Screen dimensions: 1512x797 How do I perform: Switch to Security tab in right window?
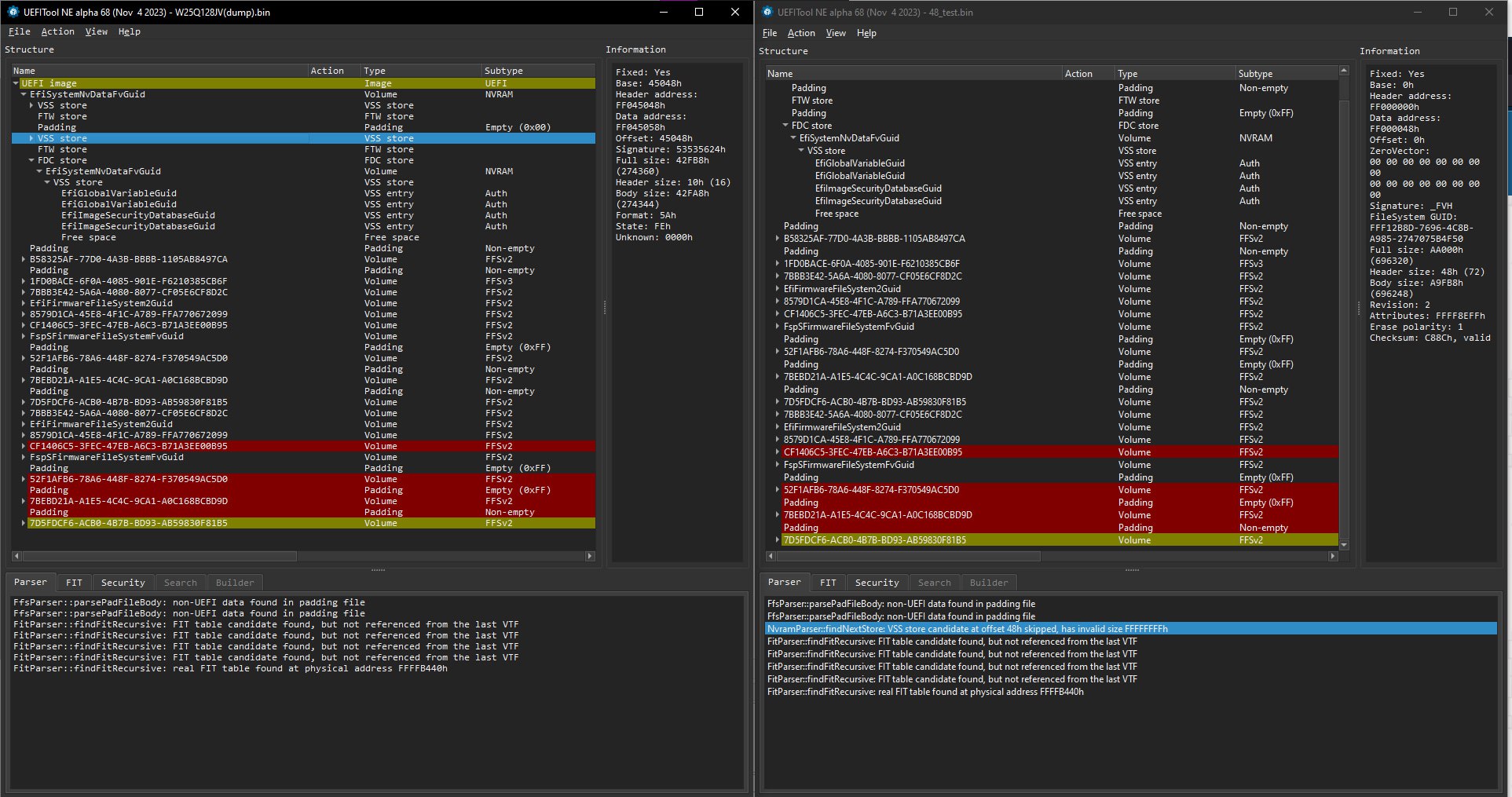point(877,583)
